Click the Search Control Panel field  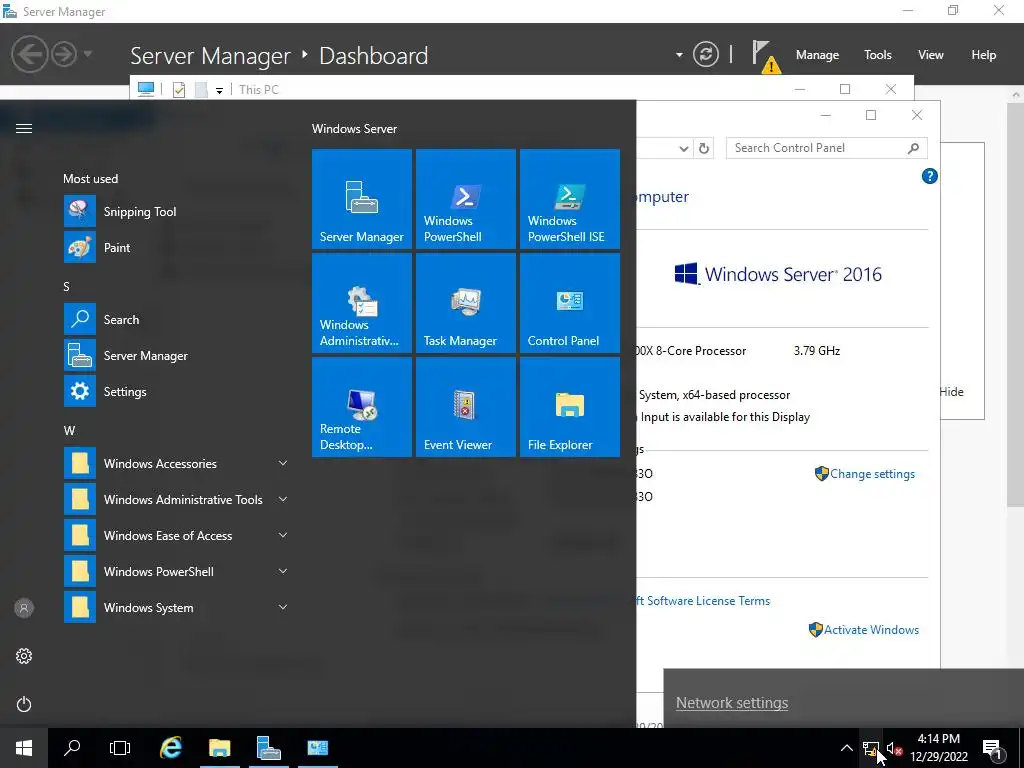click(x=826, y=148)
